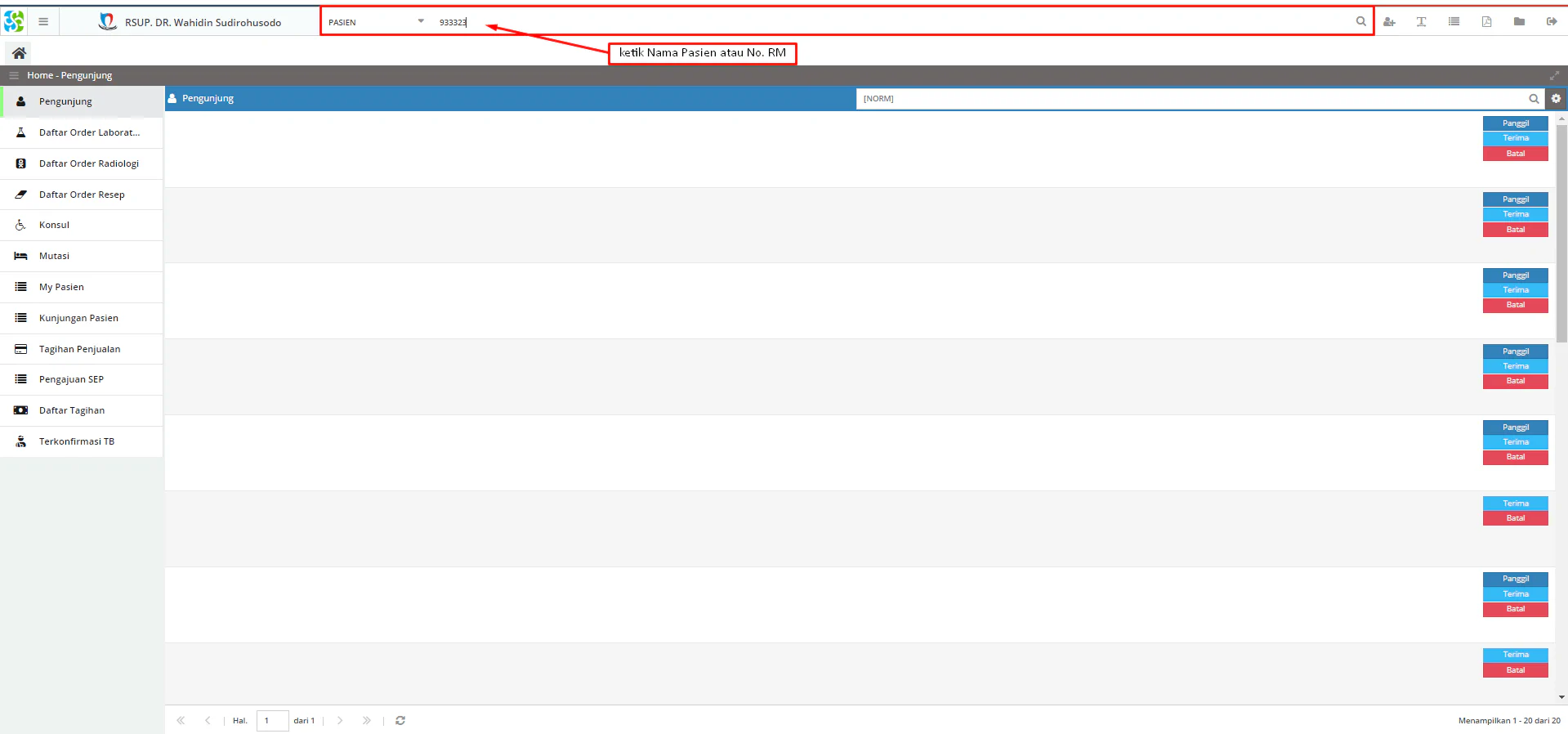This screenshot has width=1568, height=734.
Task: Click the page number input showing 1
Action: click(272, 721)
